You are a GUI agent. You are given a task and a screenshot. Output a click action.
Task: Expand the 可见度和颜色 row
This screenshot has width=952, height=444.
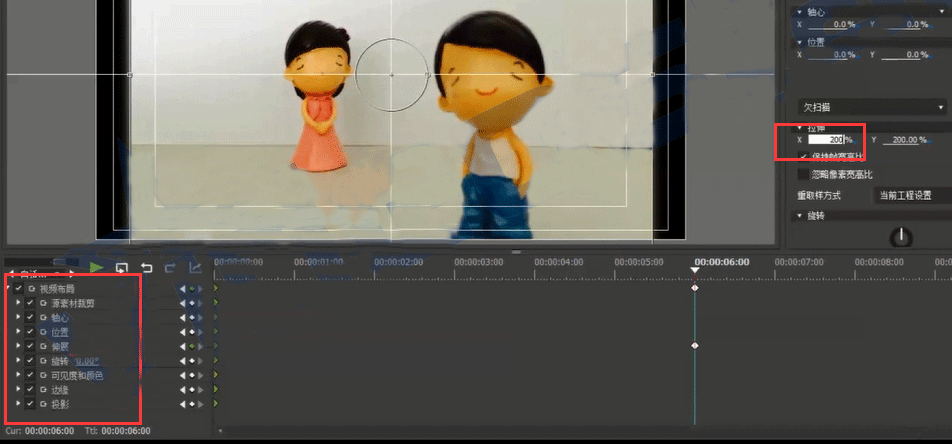coord(18,375)
